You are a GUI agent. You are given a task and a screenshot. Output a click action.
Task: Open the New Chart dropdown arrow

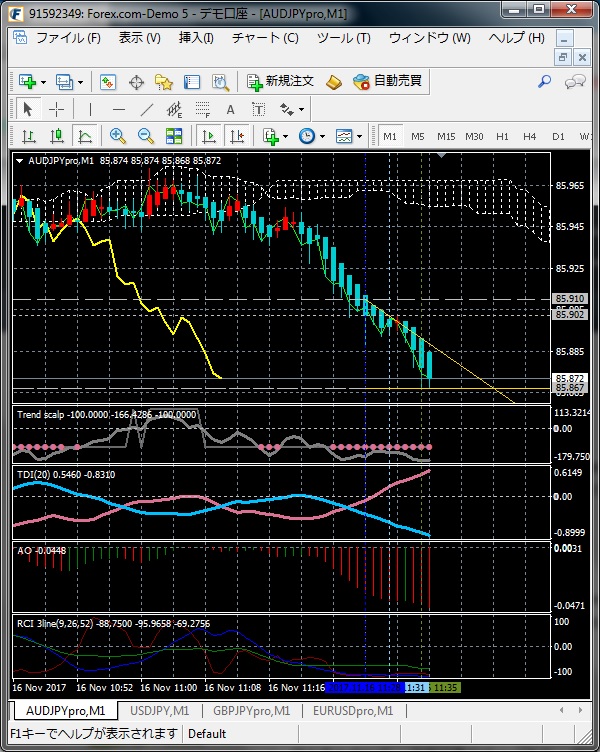click(43, 82)
